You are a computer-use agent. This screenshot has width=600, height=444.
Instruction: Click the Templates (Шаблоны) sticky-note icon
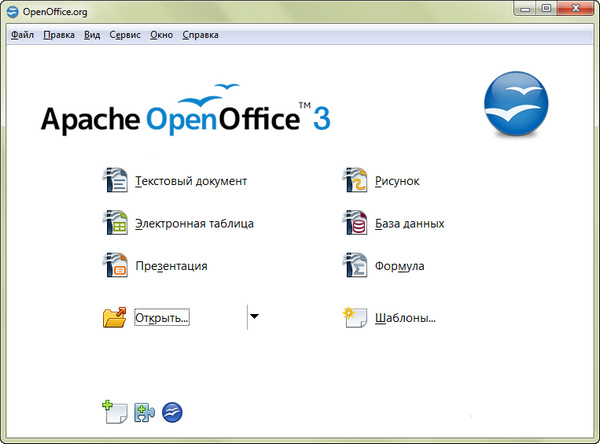[x=355, y=317]
